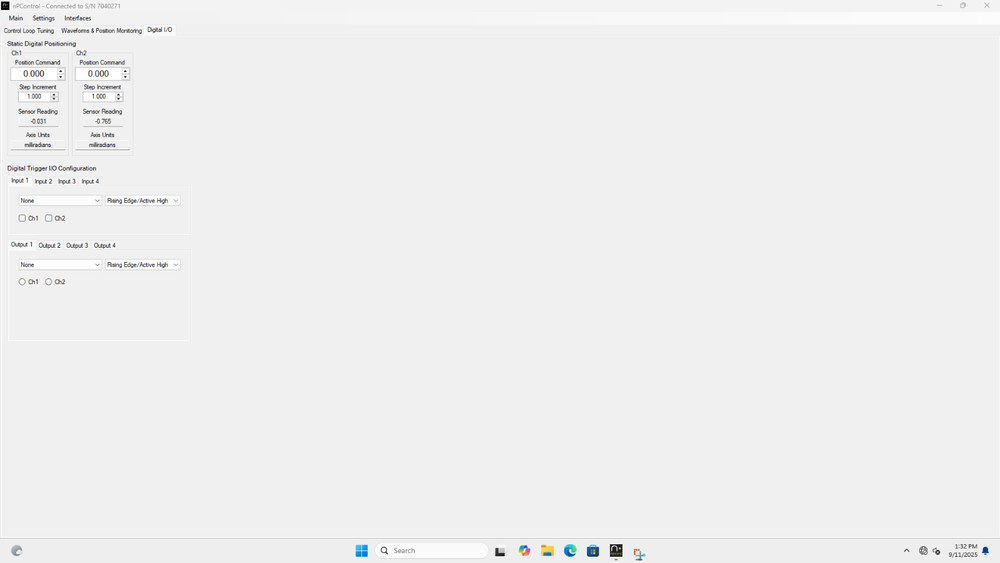Open the Windows Start menu
The width and height of the screenshot is (1000, 563).
[361, 551]
